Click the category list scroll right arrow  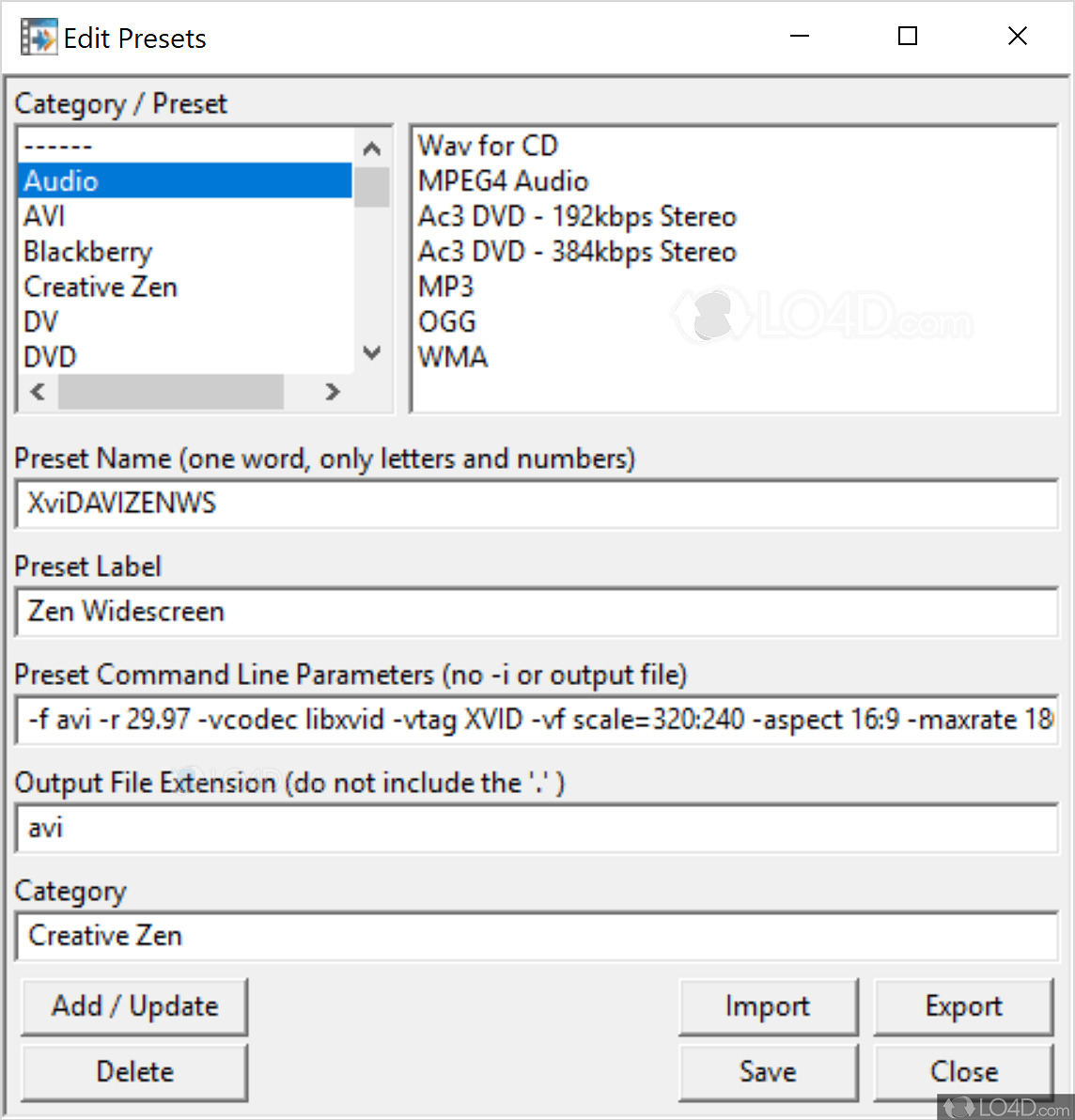click(x=332, y=392)
